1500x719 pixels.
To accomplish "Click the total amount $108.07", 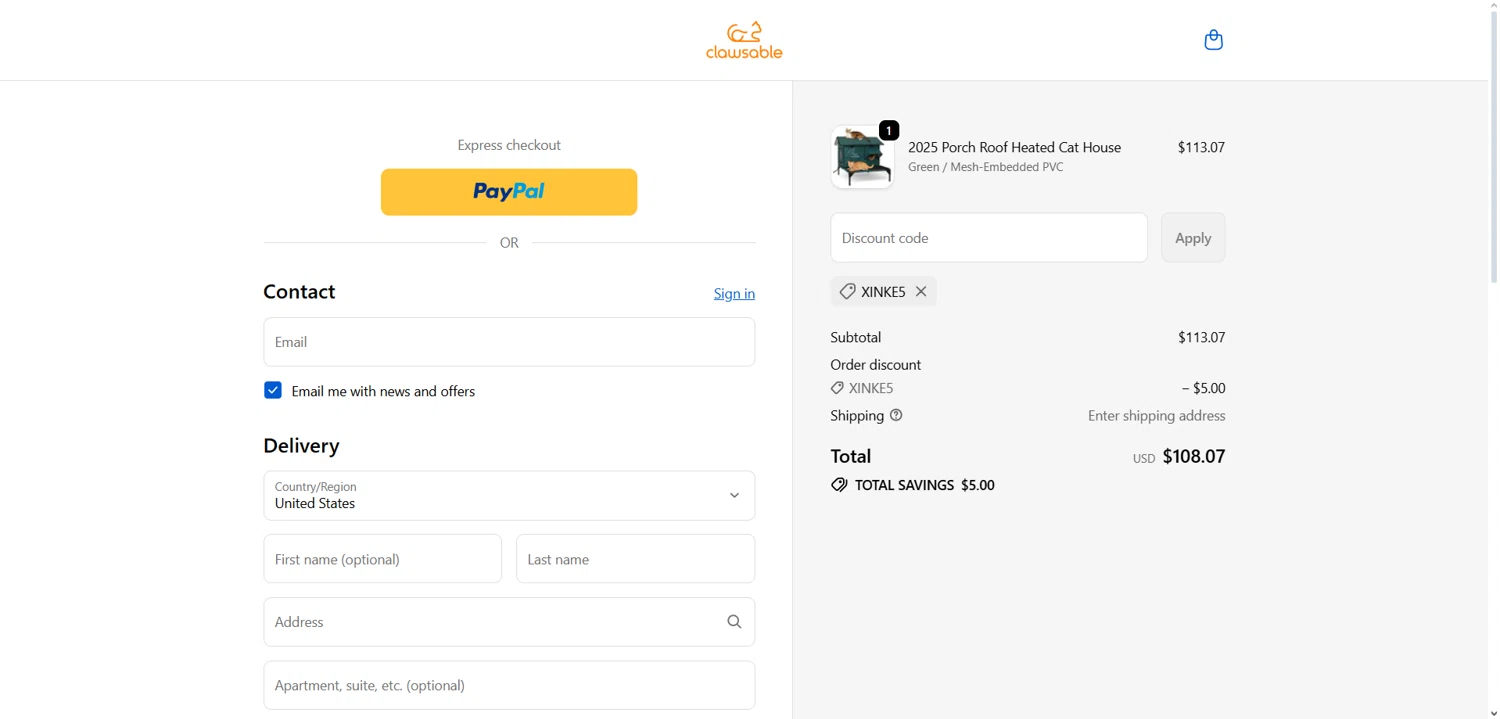I will click(x=1193, y=457).
